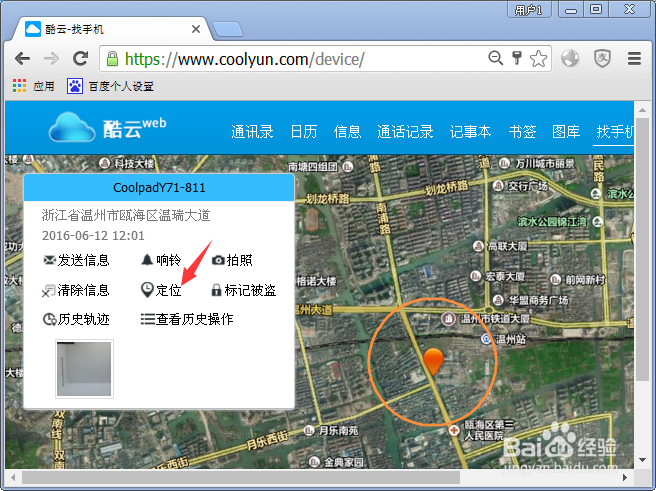Bookmark this page with the star icon
Viewport: 656px width, 491px height.
point(538,59)
